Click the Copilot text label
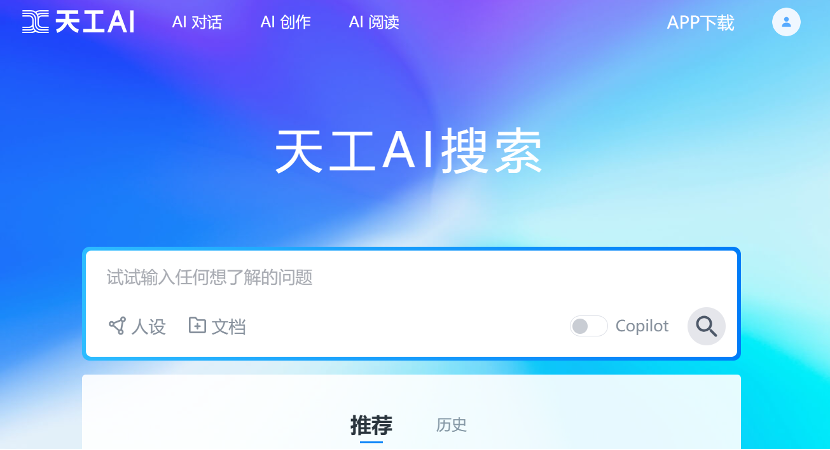830x450 pixels. [642, 326]
